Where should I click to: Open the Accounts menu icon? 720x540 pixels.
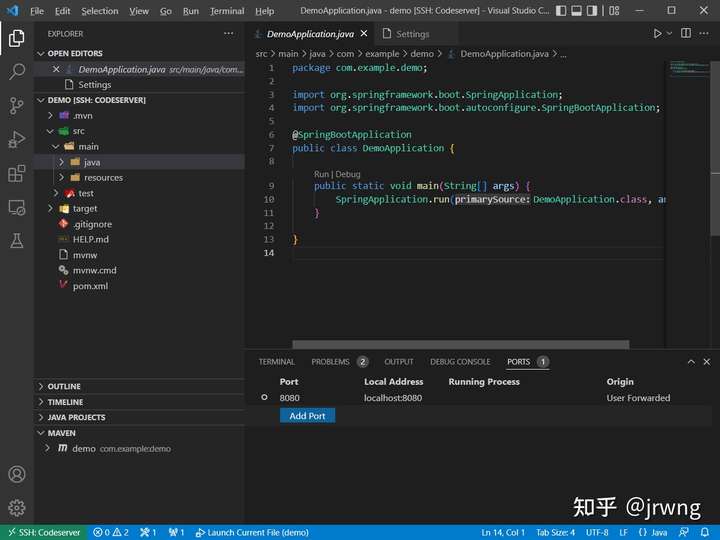(x=17, y=474)
